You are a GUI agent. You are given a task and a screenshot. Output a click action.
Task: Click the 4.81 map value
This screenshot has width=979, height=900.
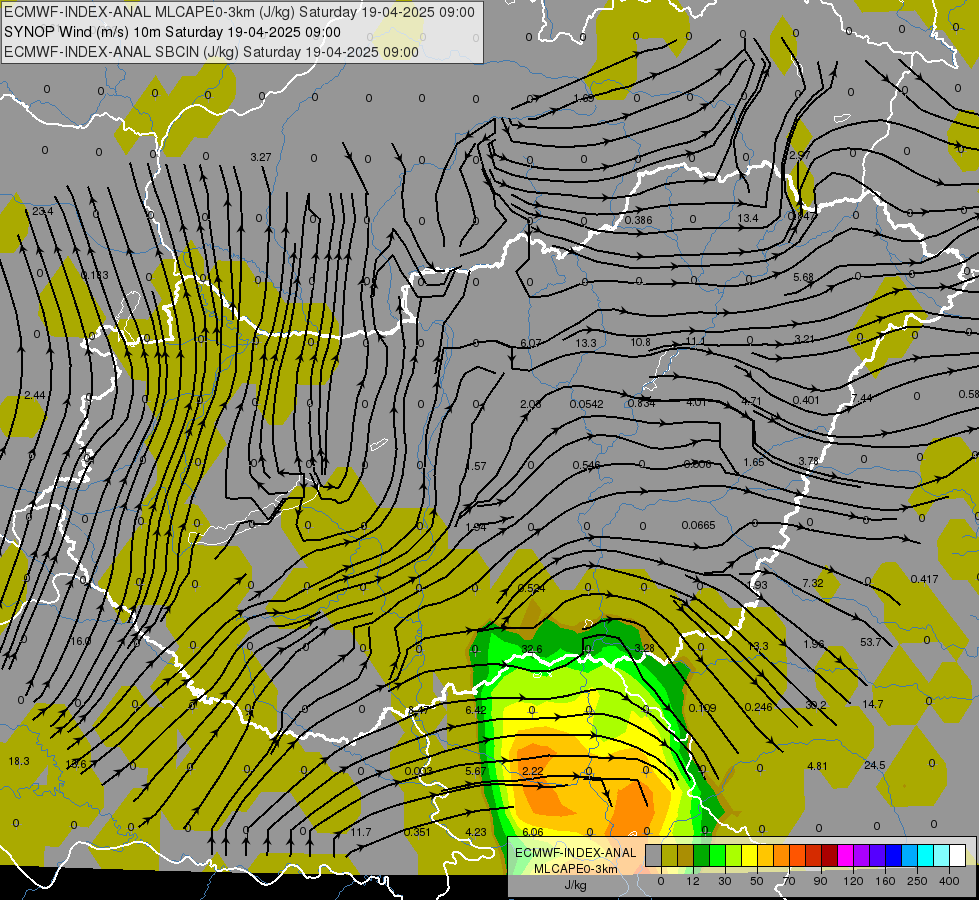(817, 766)
